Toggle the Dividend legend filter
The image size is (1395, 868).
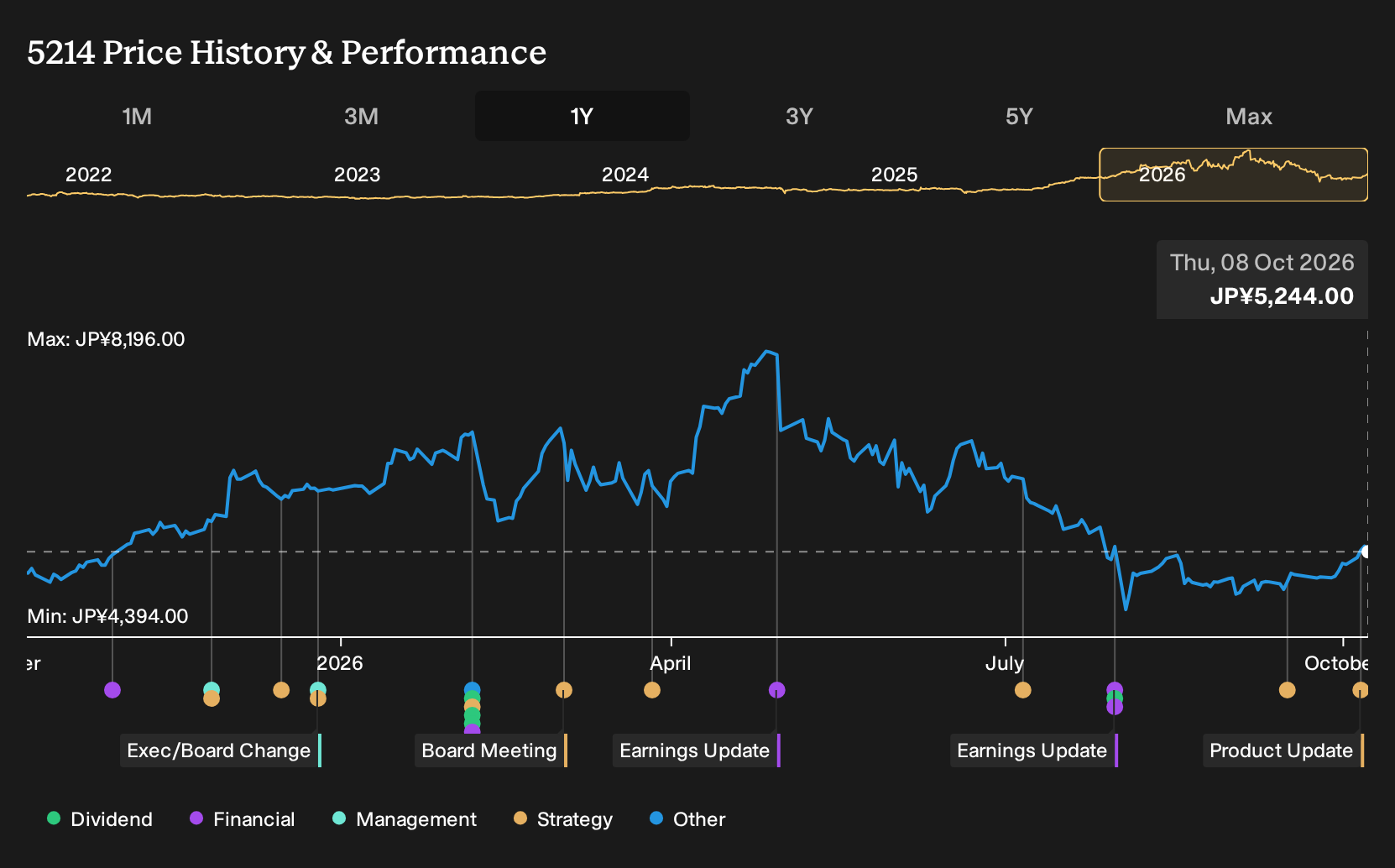pyautogui.click(x=100, y=819)
